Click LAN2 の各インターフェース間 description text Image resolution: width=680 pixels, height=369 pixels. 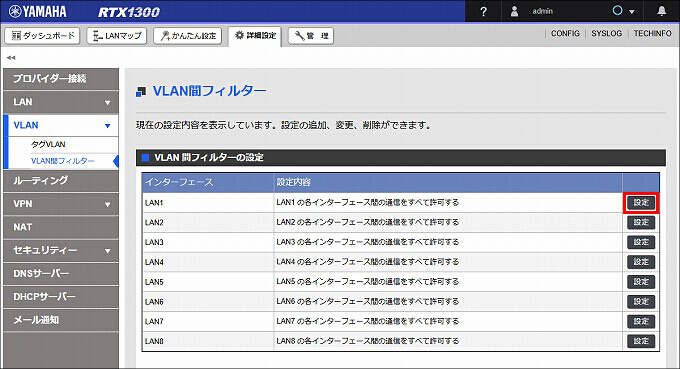click(367, 222)
